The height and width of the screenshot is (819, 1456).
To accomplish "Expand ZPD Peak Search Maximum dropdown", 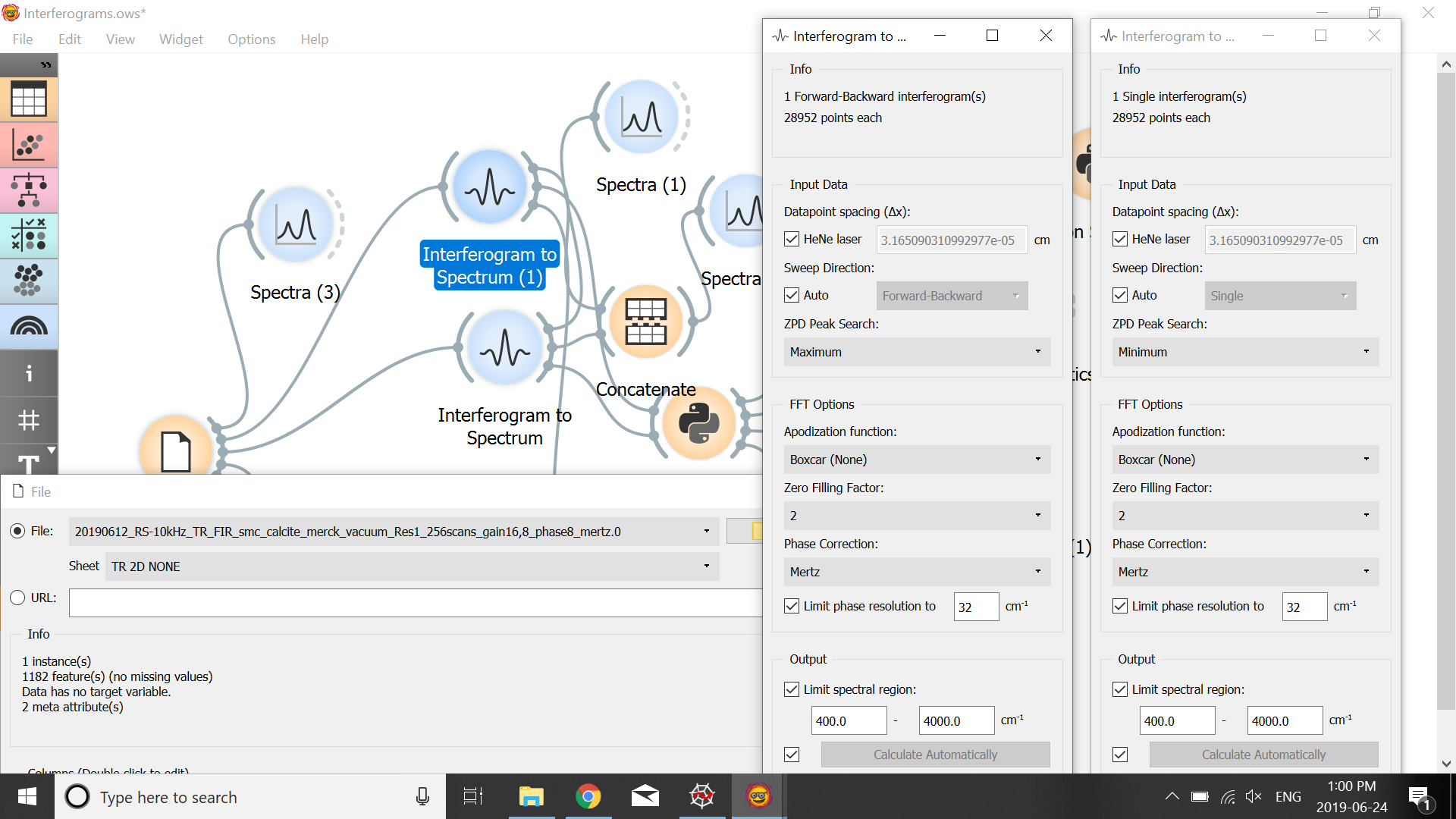I will coord(917,352).
